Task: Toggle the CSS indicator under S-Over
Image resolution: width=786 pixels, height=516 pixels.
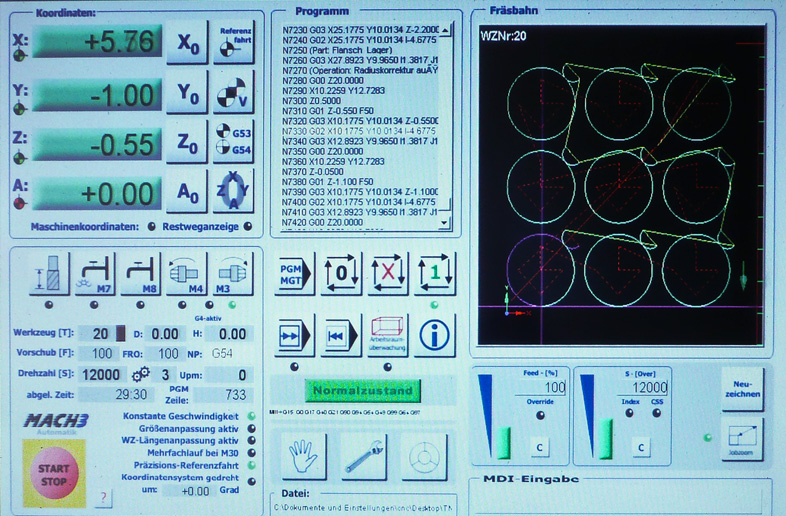Action: [x=656, y=413]
